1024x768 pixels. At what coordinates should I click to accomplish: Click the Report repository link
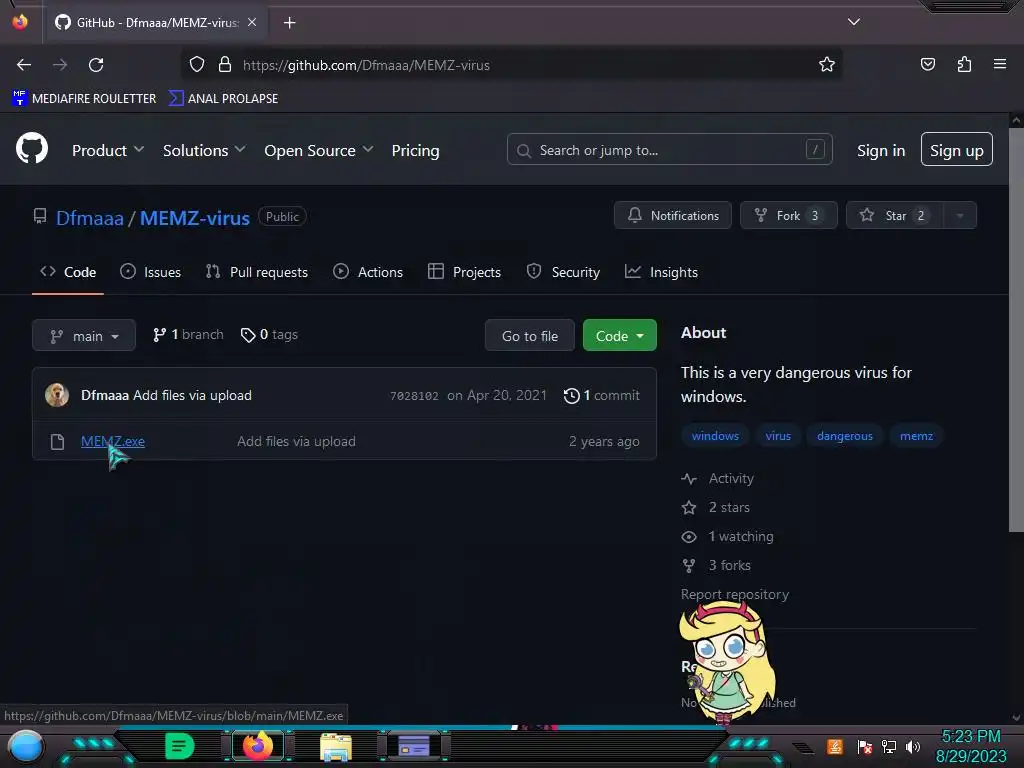click(735, 594)
